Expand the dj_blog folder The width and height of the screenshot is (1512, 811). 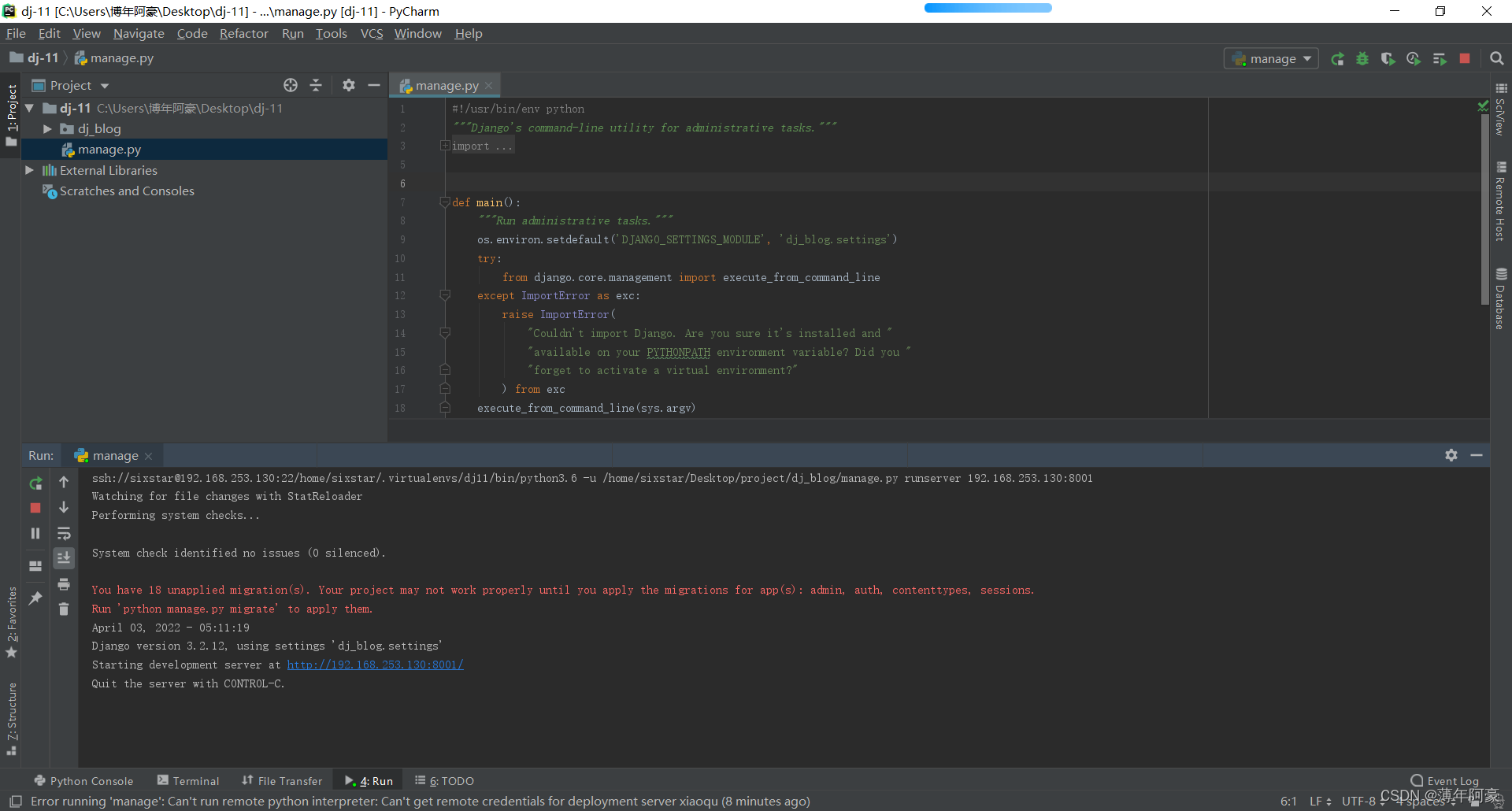47,129
